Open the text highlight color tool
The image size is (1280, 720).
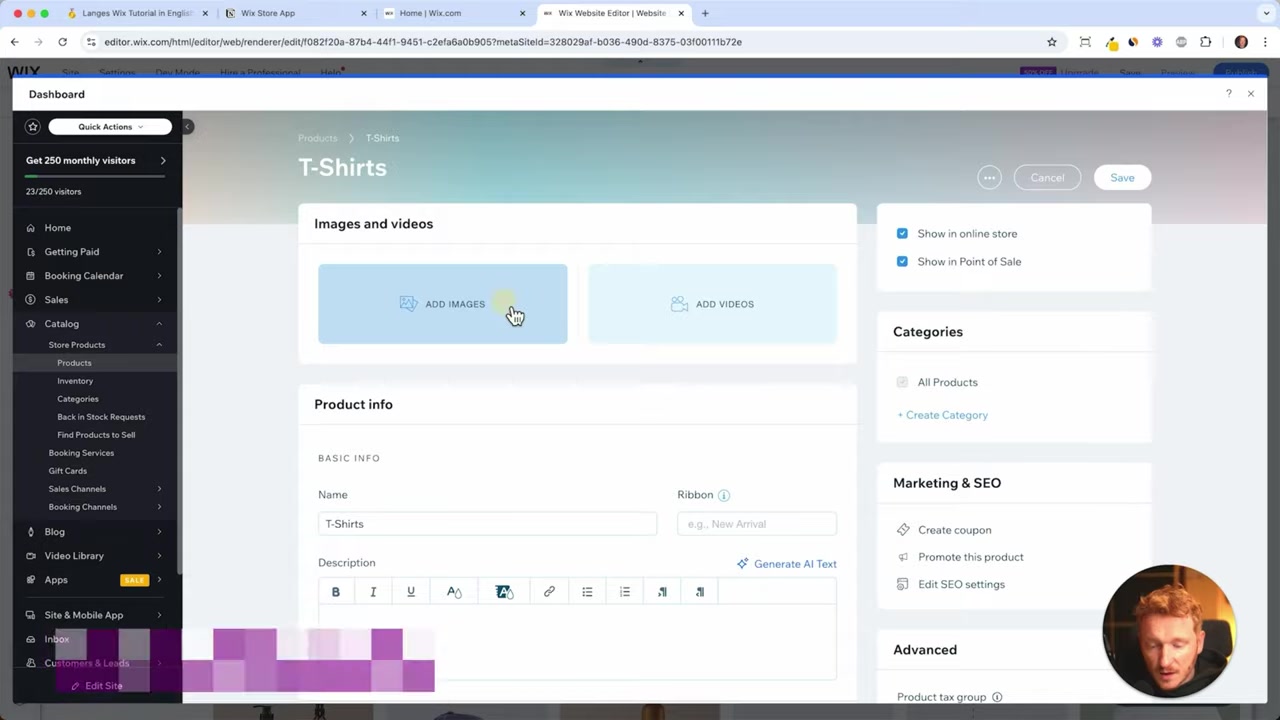(x=504, y=592)
